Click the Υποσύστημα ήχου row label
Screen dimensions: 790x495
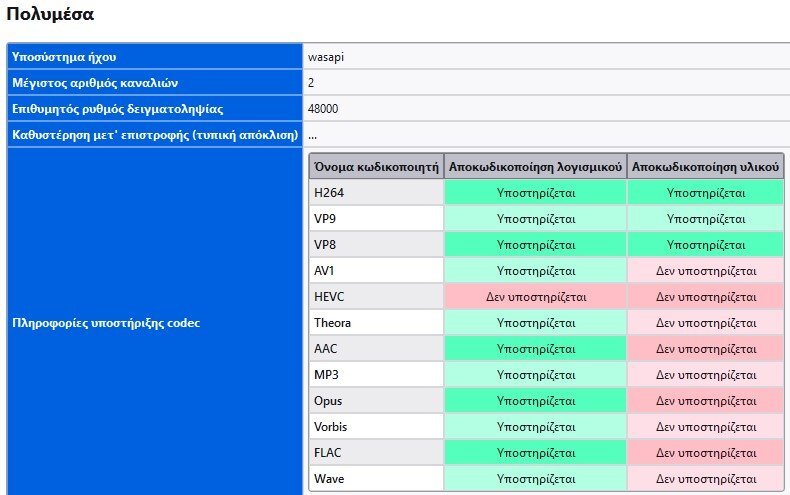(x=155, y=56)
